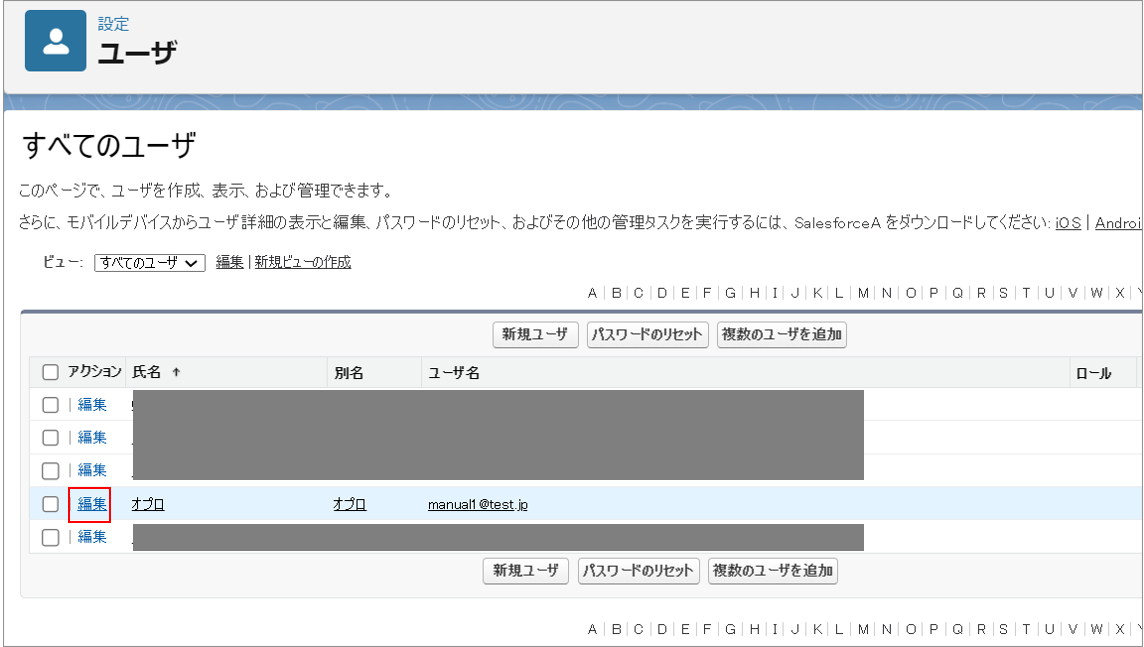1144x647 pixels.
Task: Sort by the 氏名 column header
Action: coord(147,373)
